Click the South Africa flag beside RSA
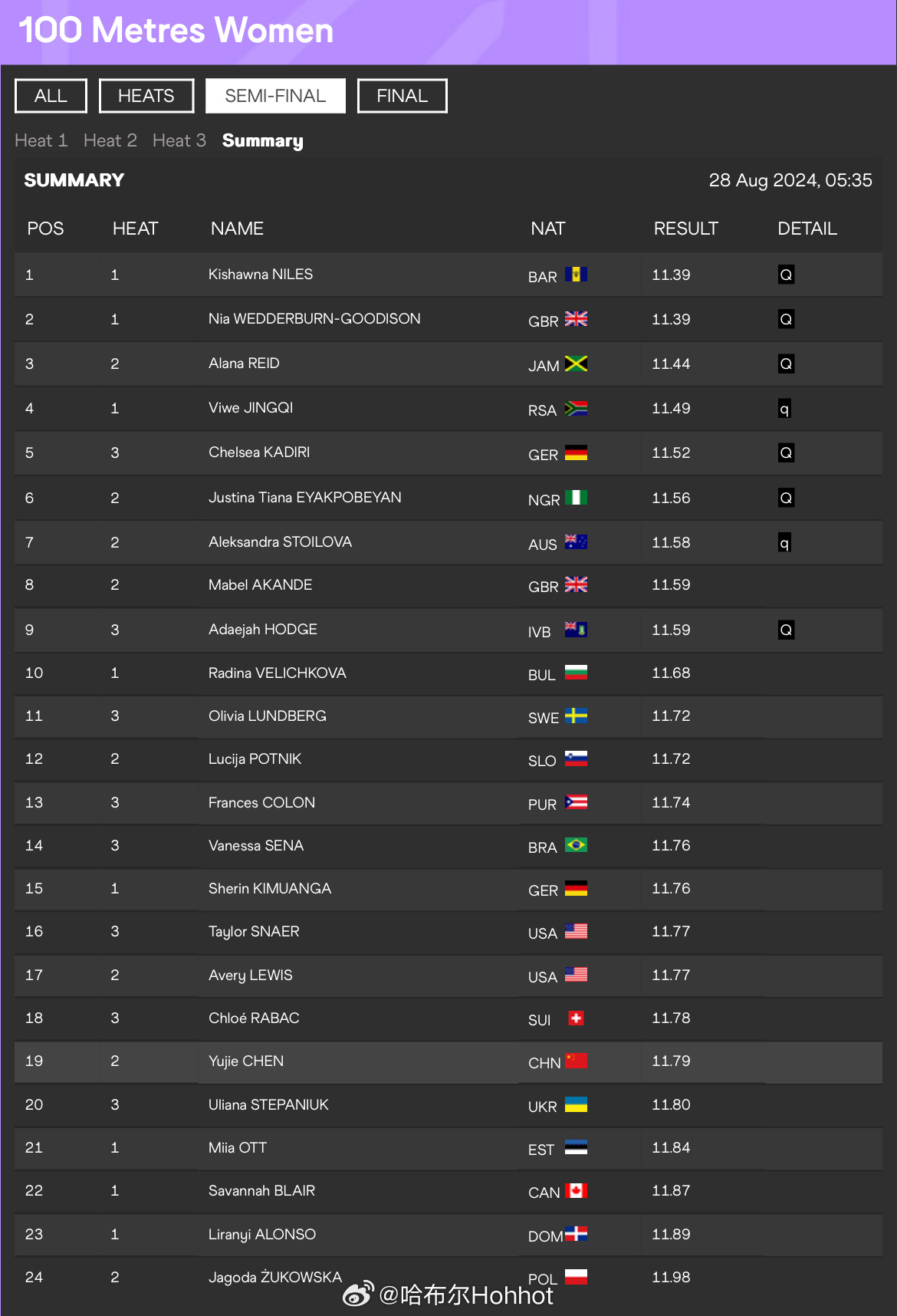Screen dimensions: 897x1316 click(576, 408)
